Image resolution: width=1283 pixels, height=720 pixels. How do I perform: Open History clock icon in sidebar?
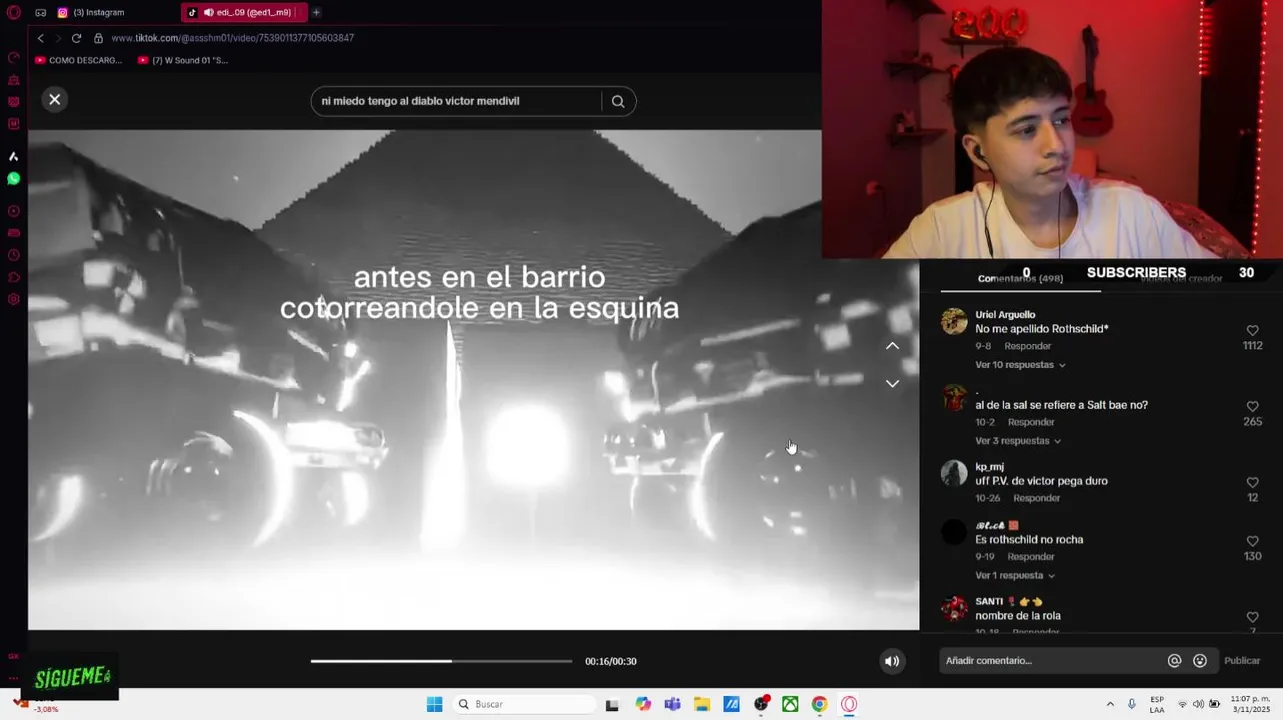tap(14, 255)
